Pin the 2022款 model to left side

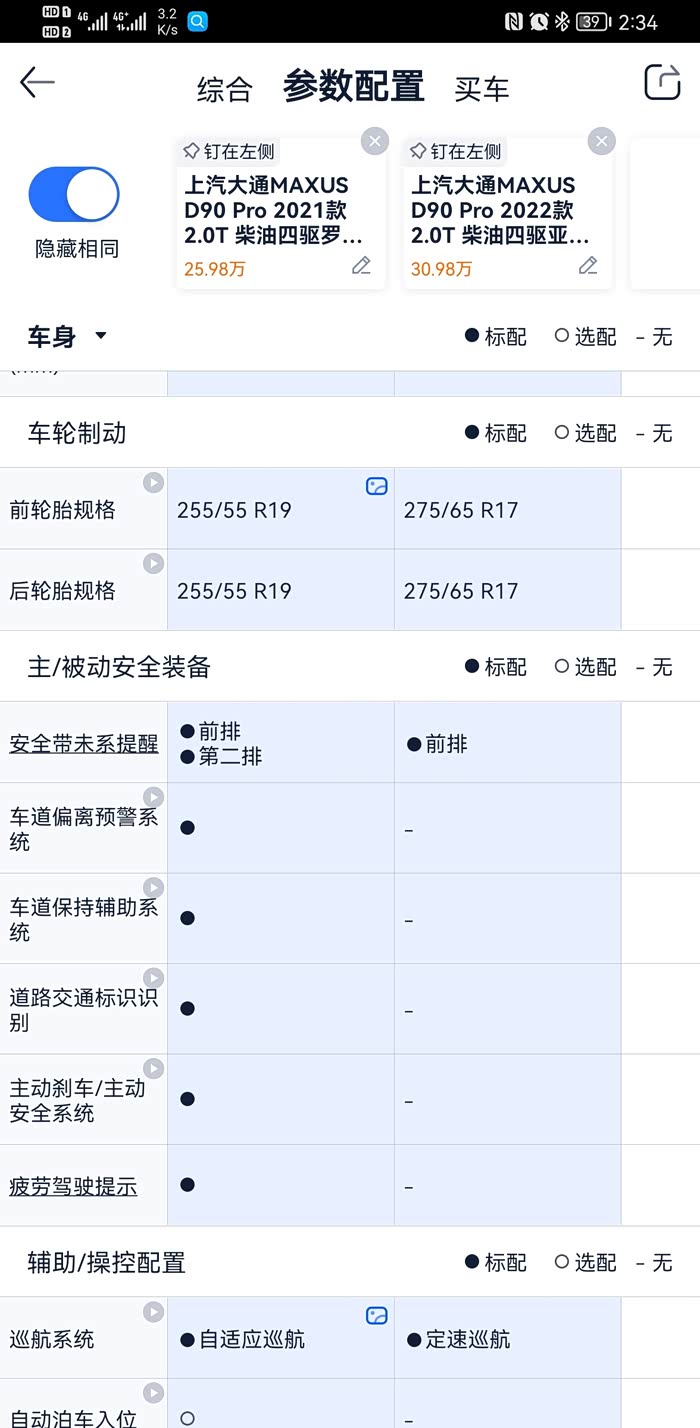(x=456, y=152)
